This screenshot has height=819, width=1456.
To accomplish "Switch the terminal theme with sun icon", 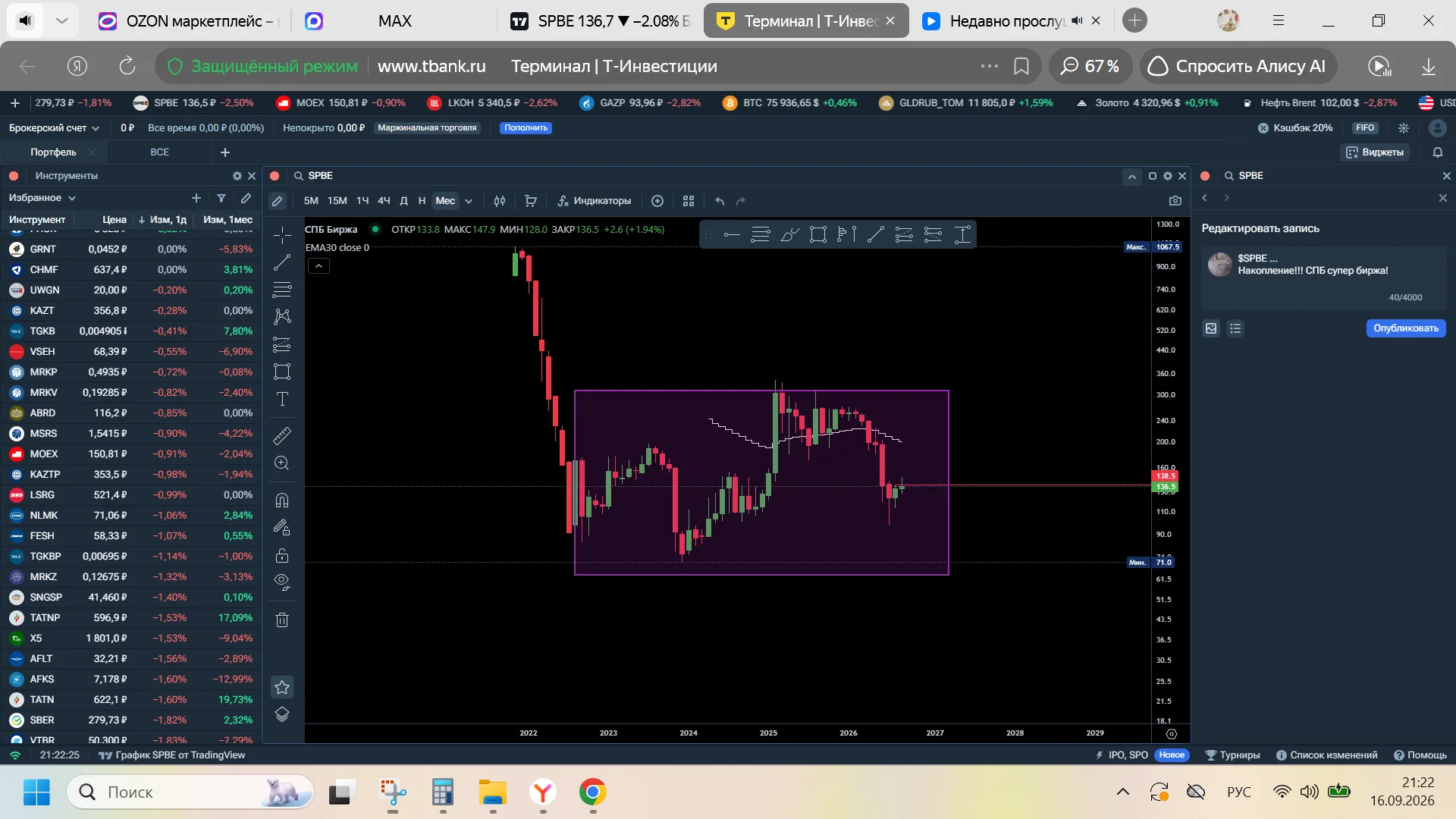I will click(1404, 128).
